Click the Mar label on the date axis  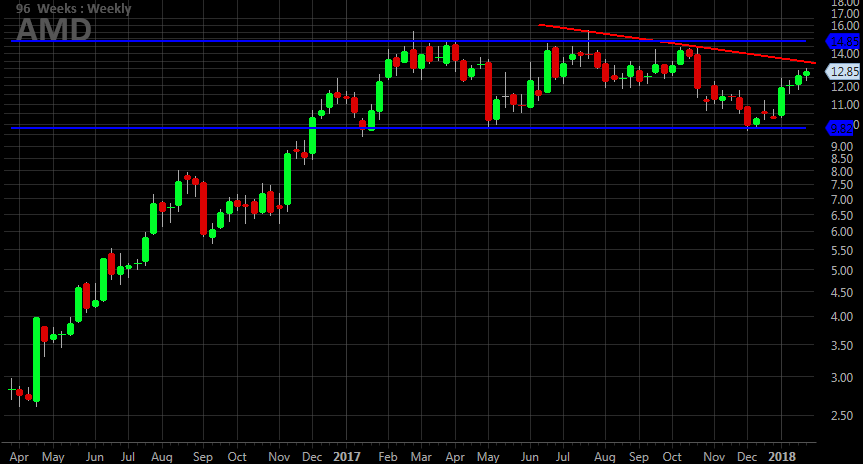[421, 457]
